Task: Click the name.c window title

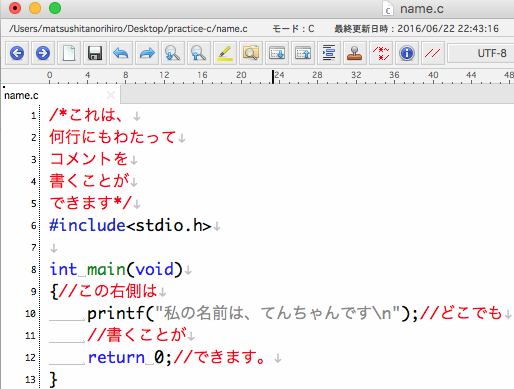Action: 422,9
